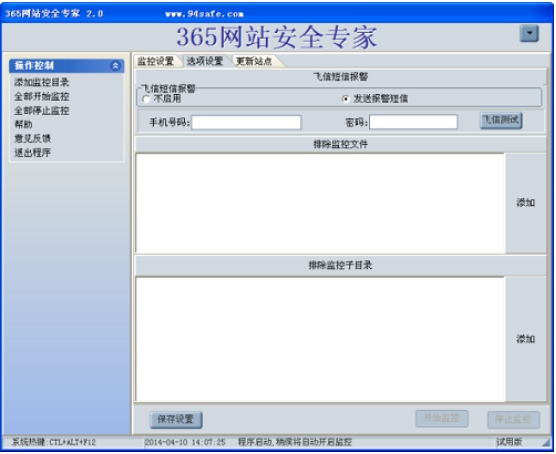Viewport: 556px width, 454px height.
Task: Click 退出程序 in the sidebar
Action: click(32, 153)
